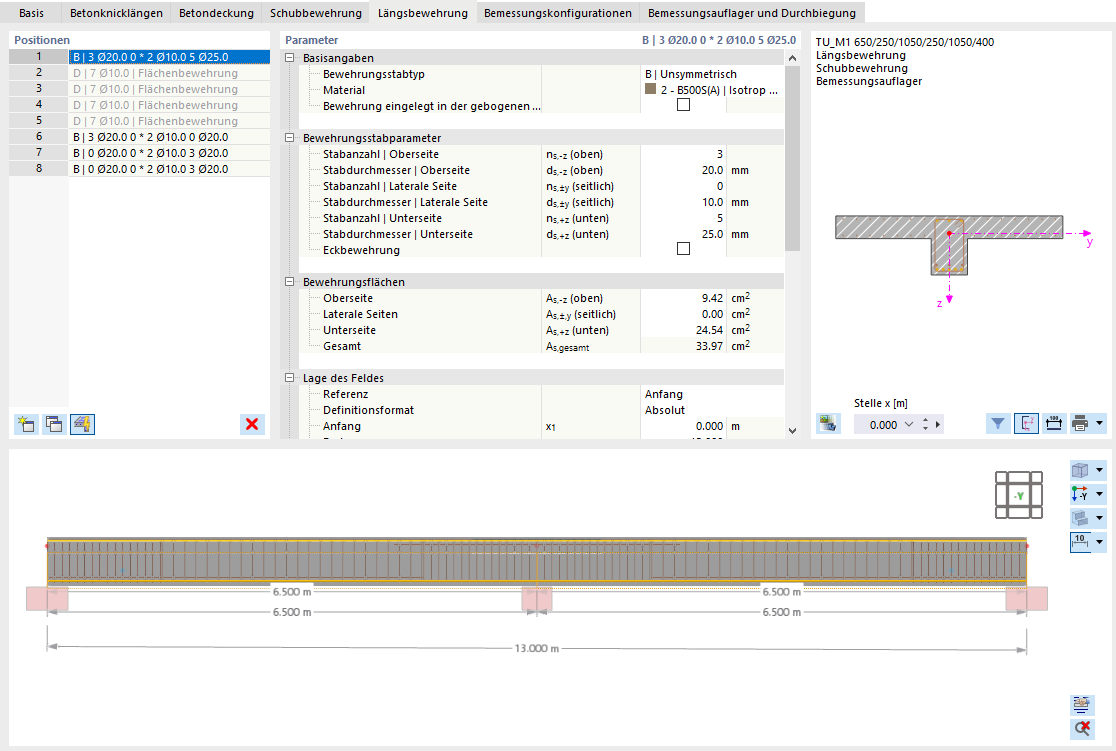Open the dimension lines dropdown arrow
1116x751 pixels.
click(x=1100, y=542)
